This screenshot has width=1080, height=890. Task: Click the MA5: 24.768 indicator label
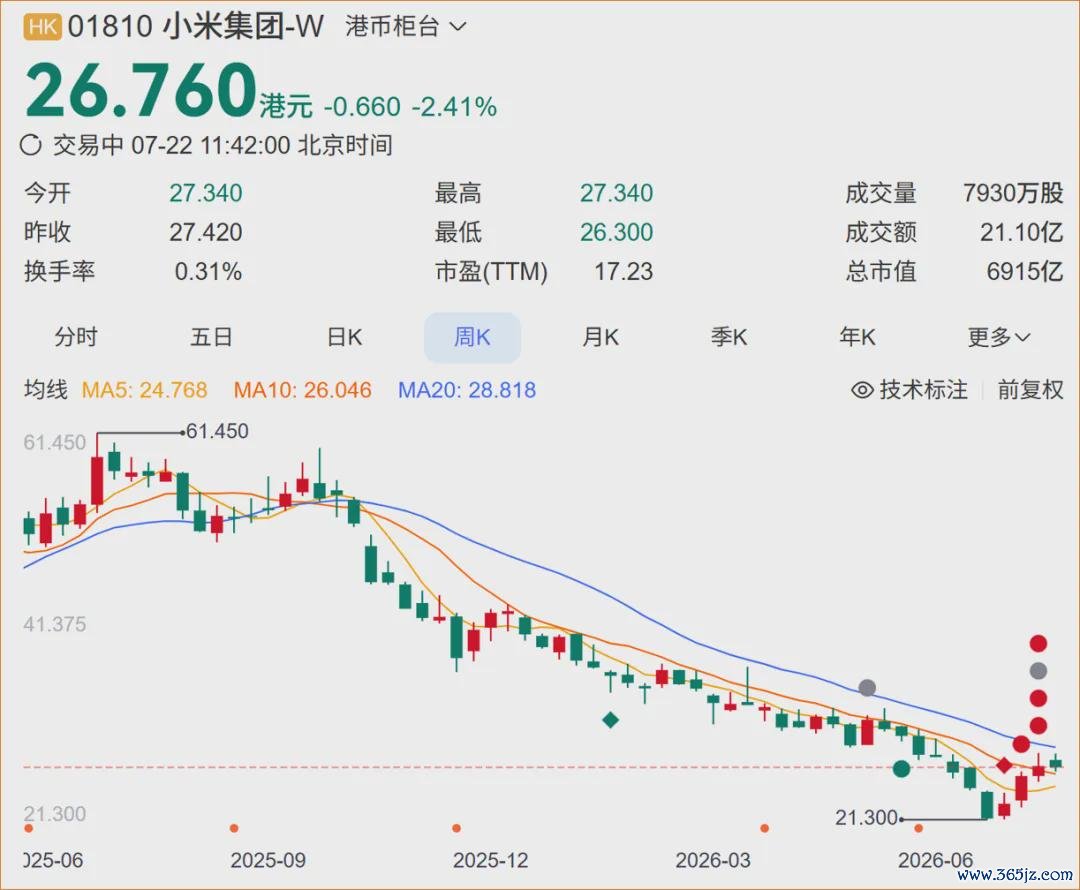[144, 390]
